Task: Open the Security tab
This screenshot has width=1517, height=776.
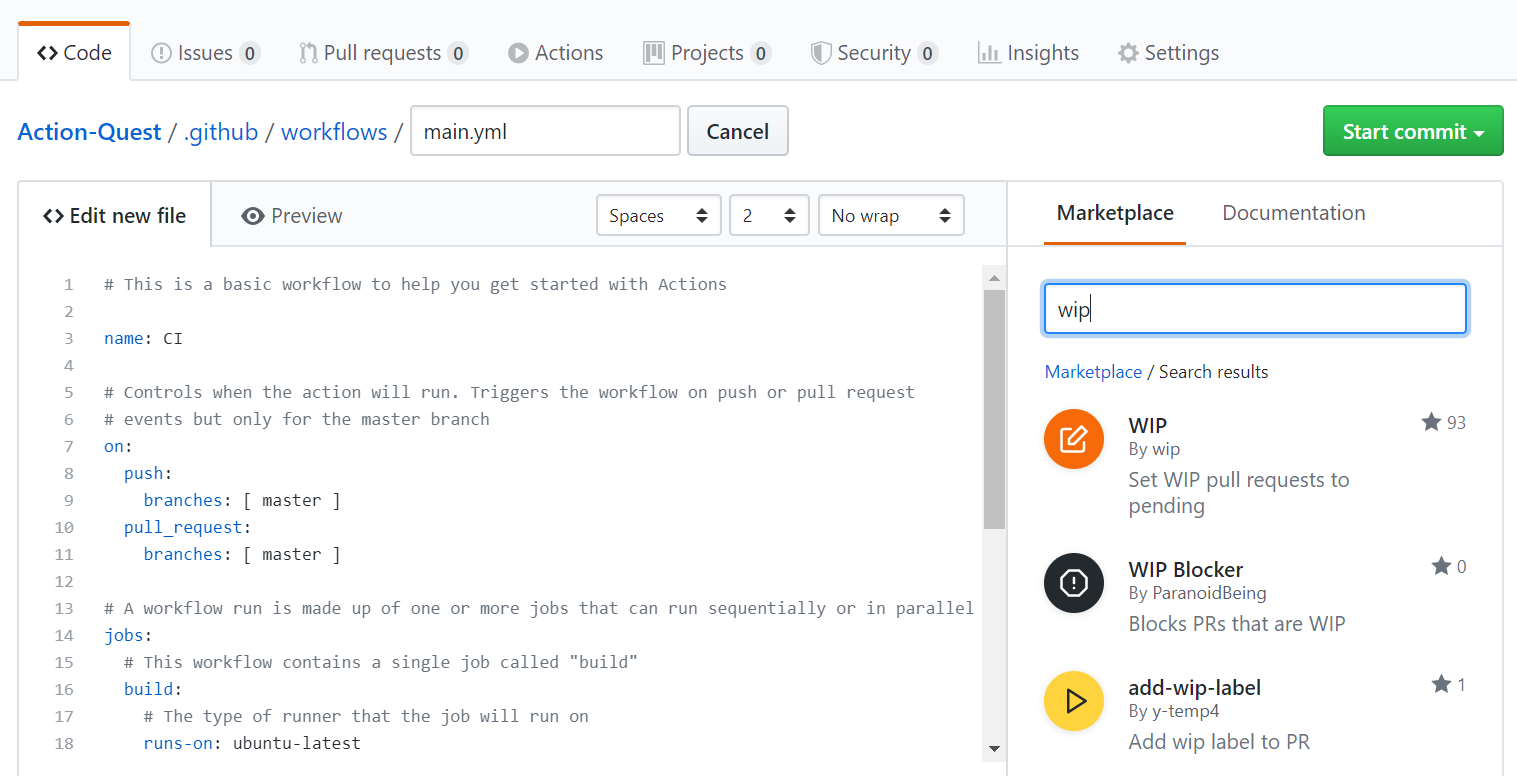Action: (874, 53)
